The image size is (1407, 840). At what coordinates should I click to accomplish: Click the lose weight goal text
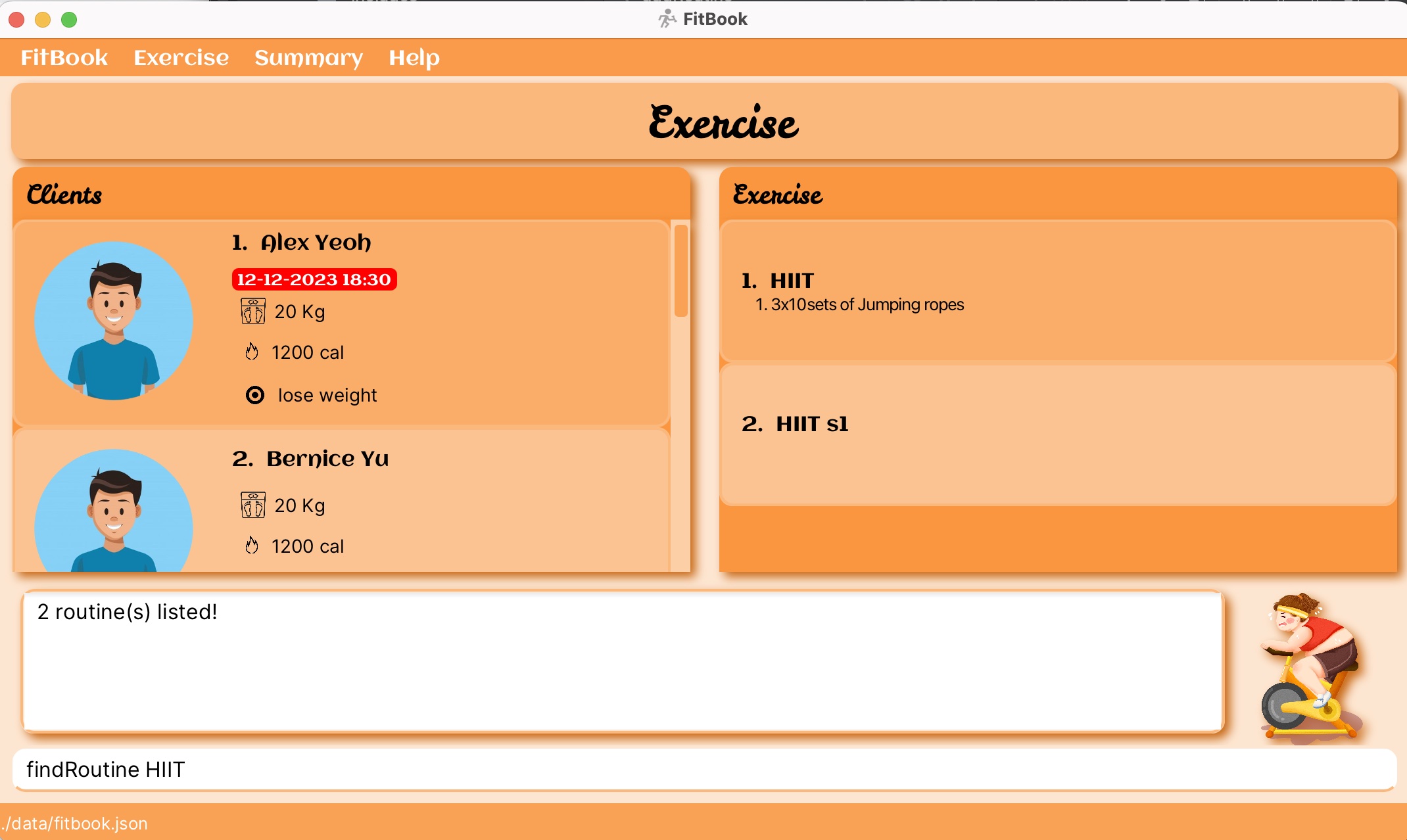point(327,395)
